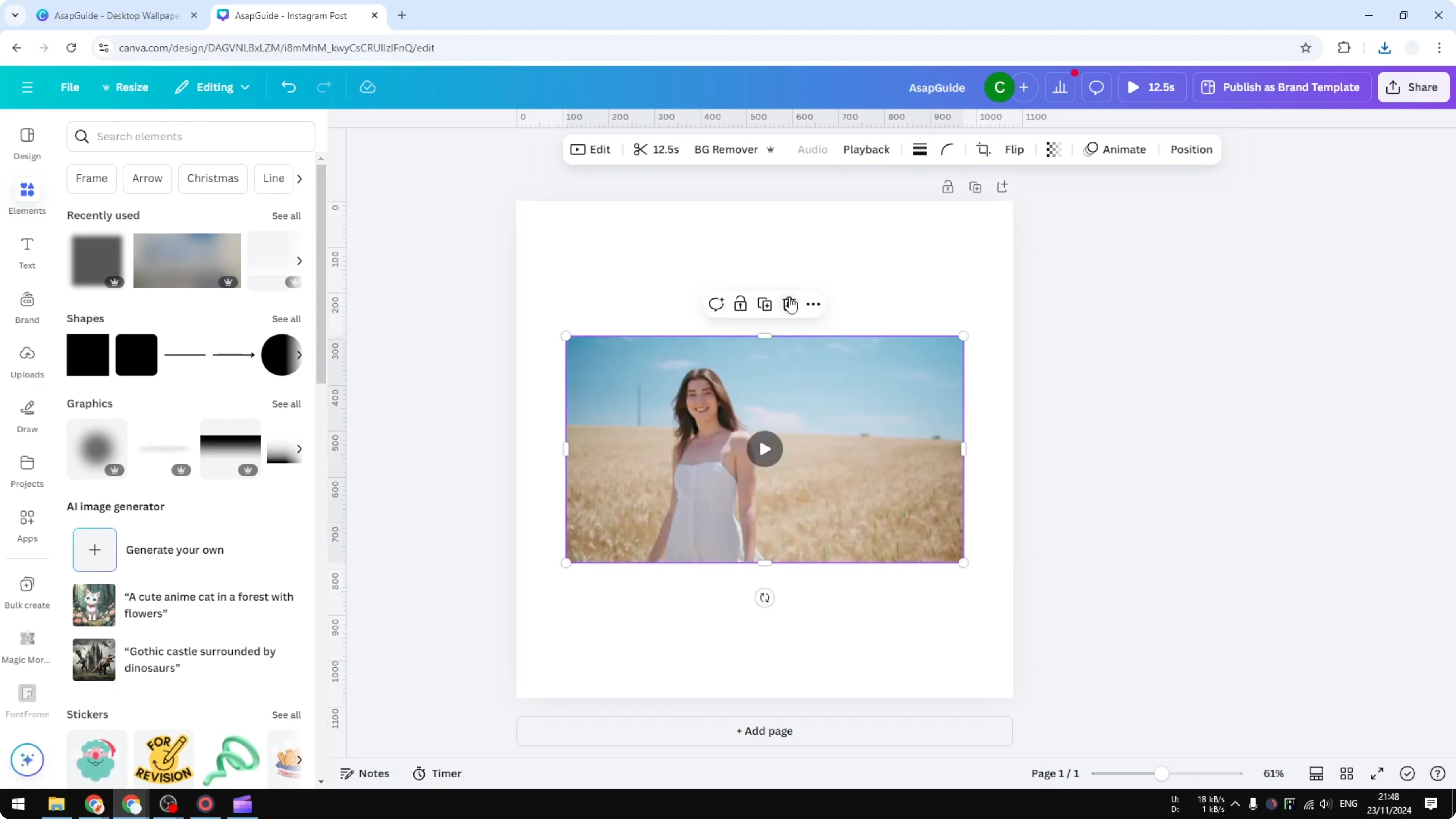Open the transparency checkerboard control

pos(1052,149)
